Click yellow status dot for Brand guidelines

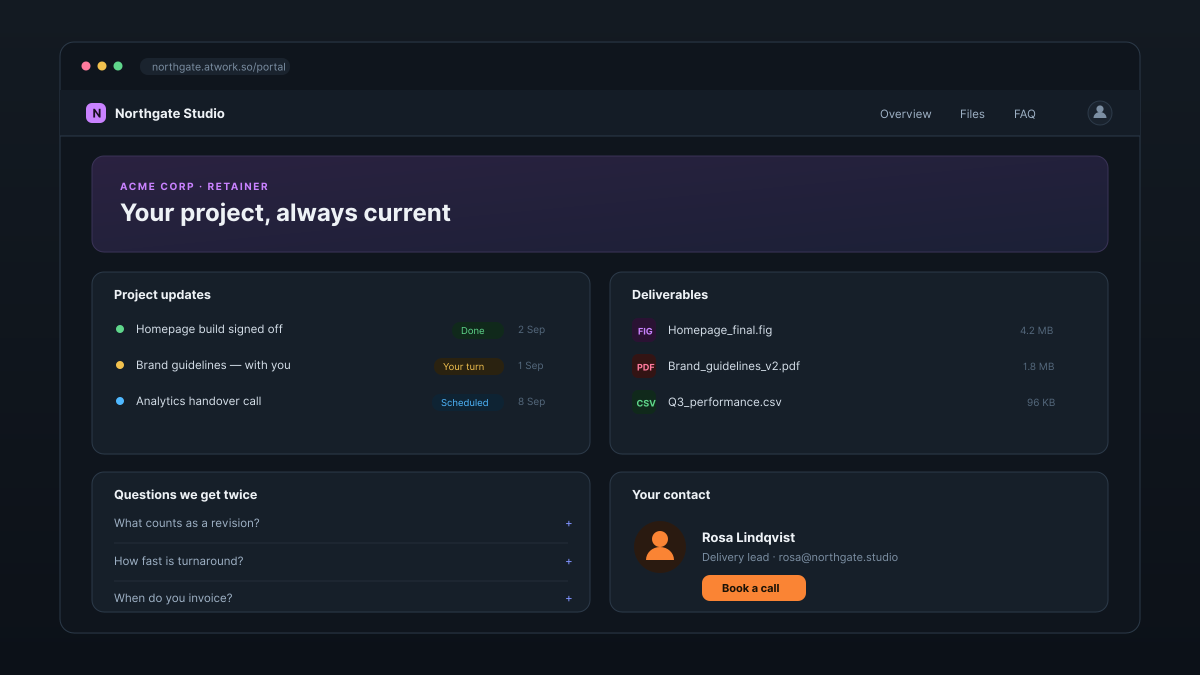[120, 365]
